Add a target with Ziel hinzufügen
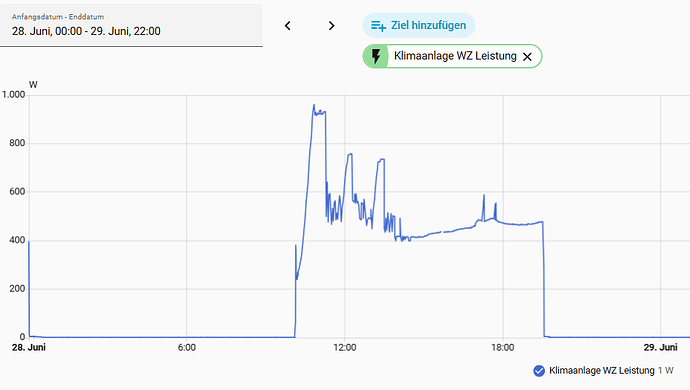The image size is (690, 390). [419, 25]
